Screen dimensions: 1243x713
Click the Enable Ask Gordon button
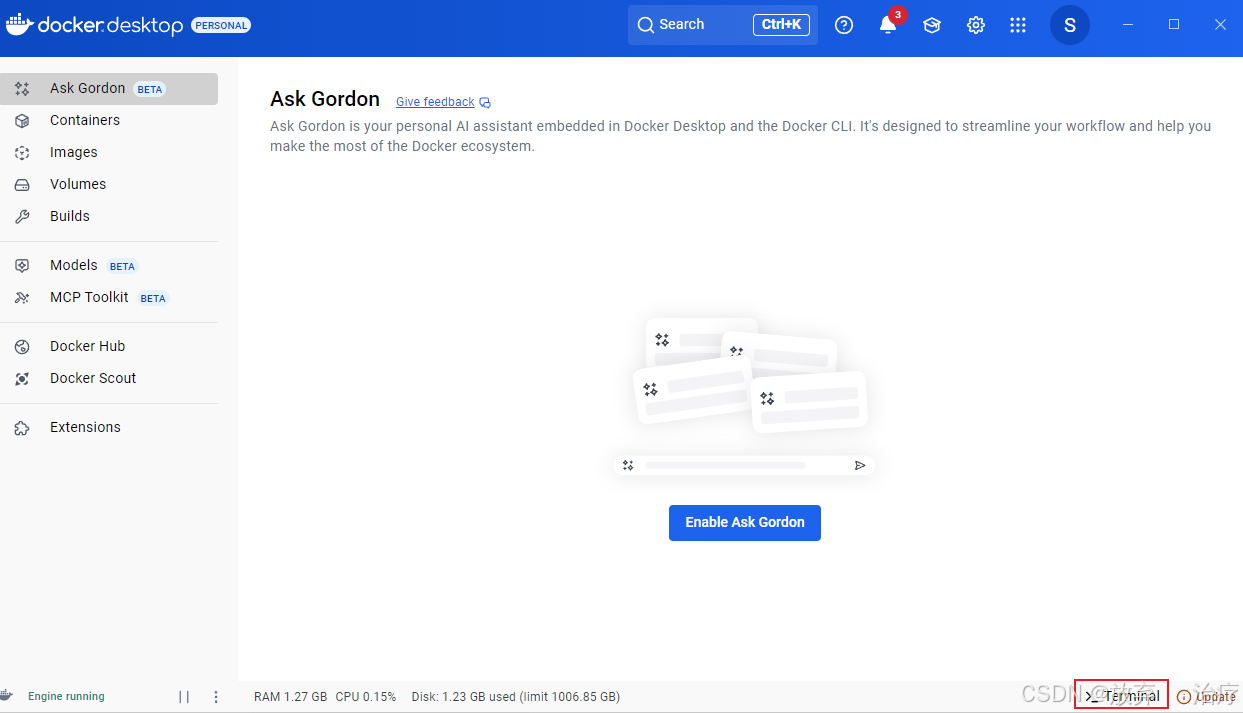pyautogui.click(x=745, y=522)
